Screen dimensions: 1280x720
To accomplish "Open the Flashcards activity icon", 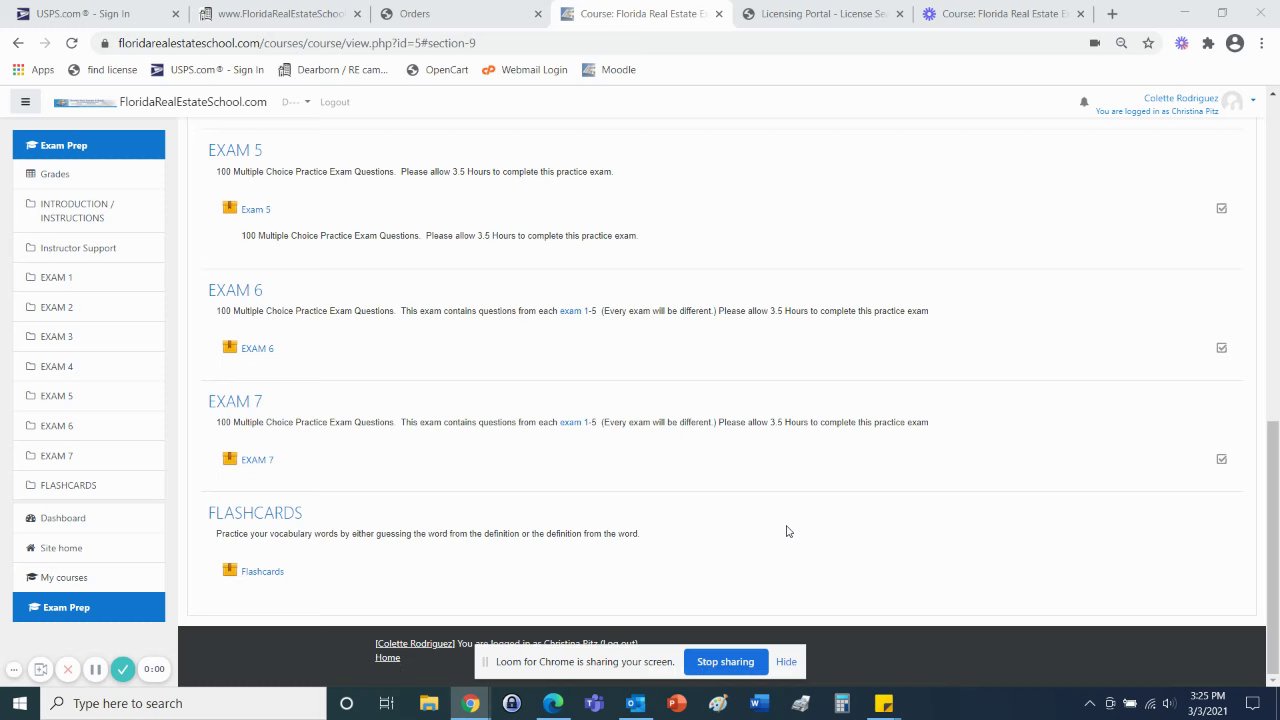I will (x=230, y=570).
